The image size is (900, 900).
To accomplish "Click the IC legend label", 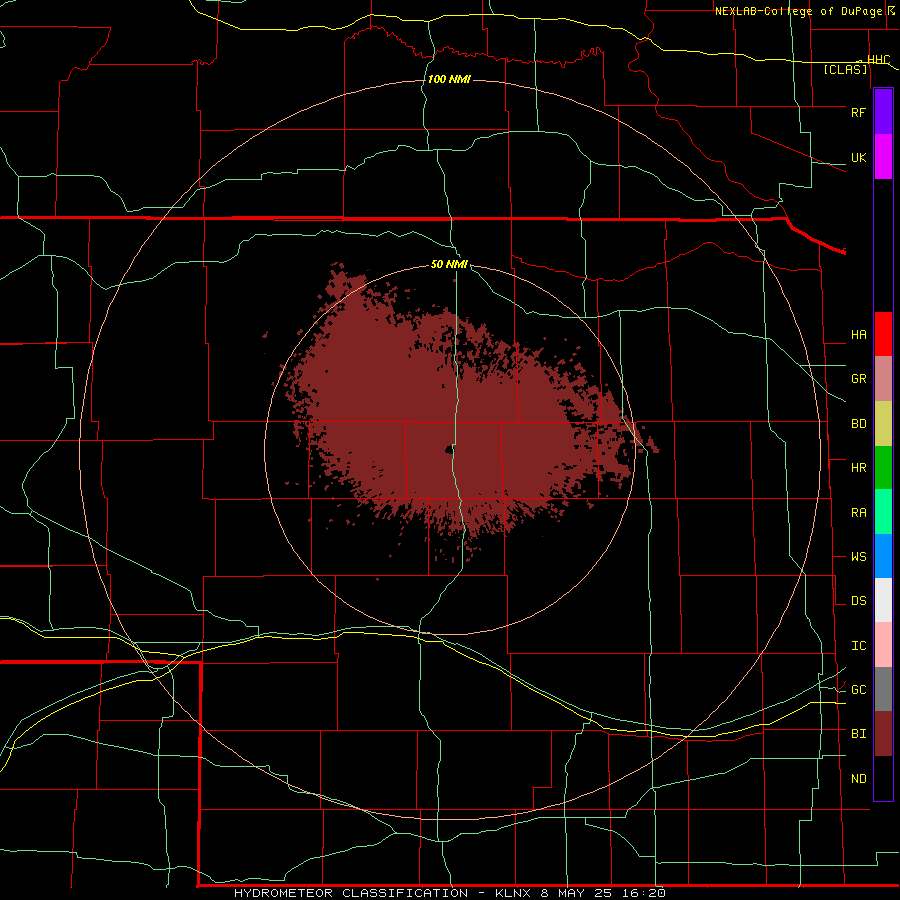I will tap(858, 646).
